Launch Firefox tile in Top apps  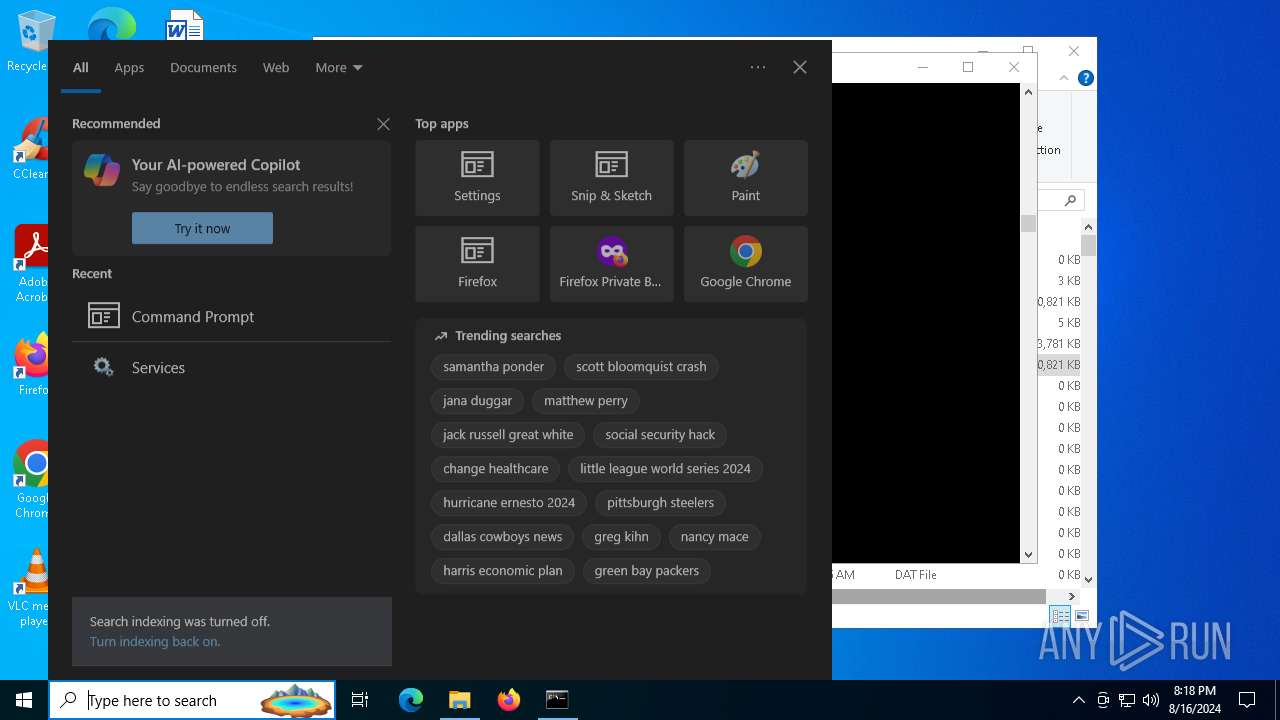[x=477, y=264]
